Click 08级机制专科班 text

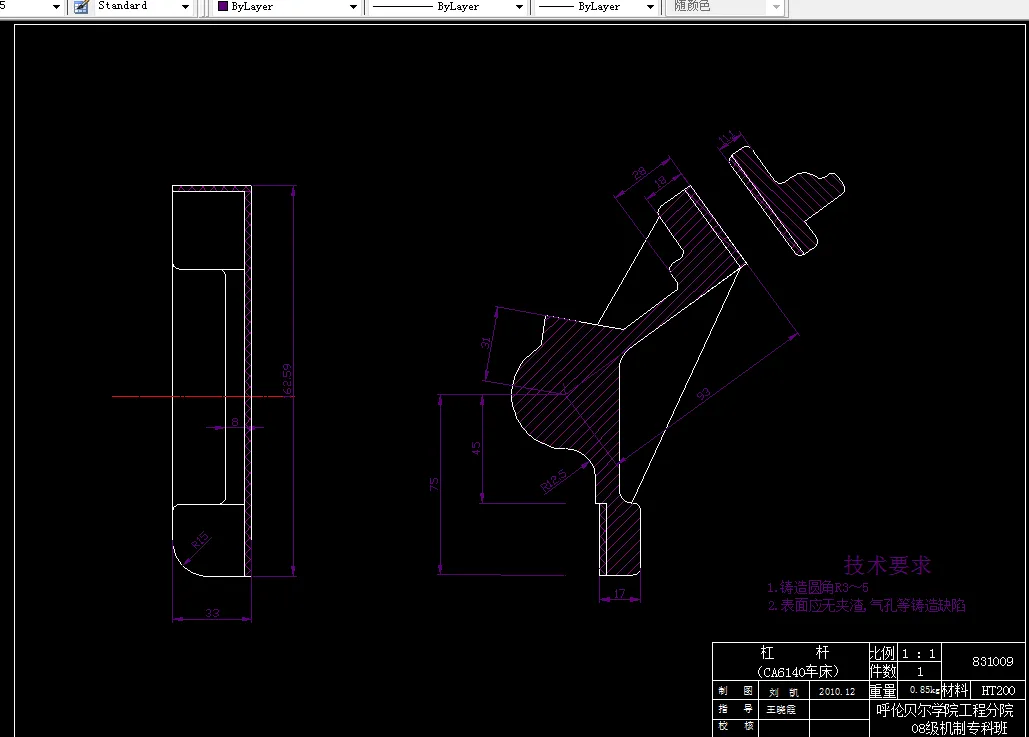coord(959,728)
